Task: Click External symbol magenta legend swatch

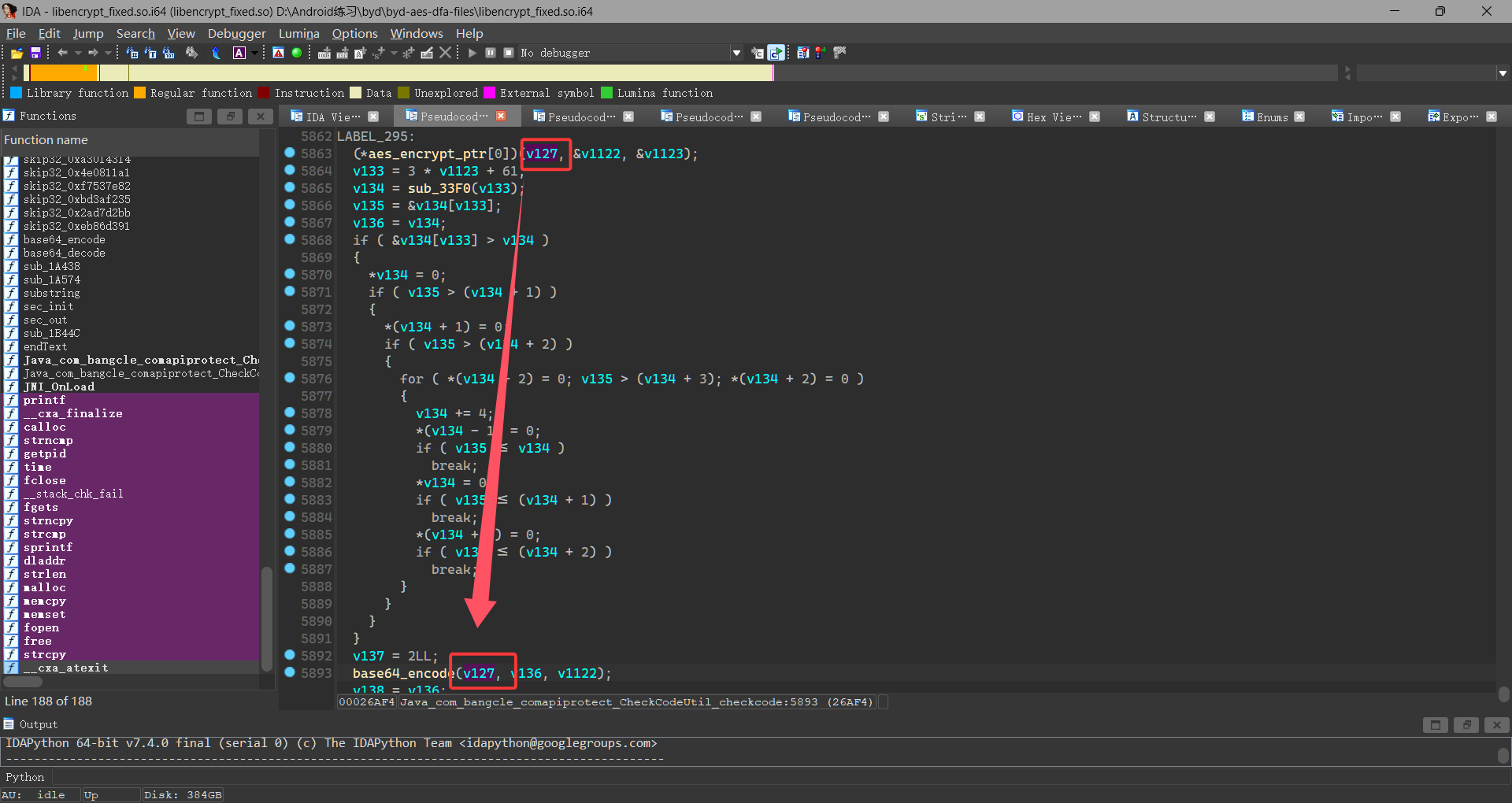Action: 489,93
